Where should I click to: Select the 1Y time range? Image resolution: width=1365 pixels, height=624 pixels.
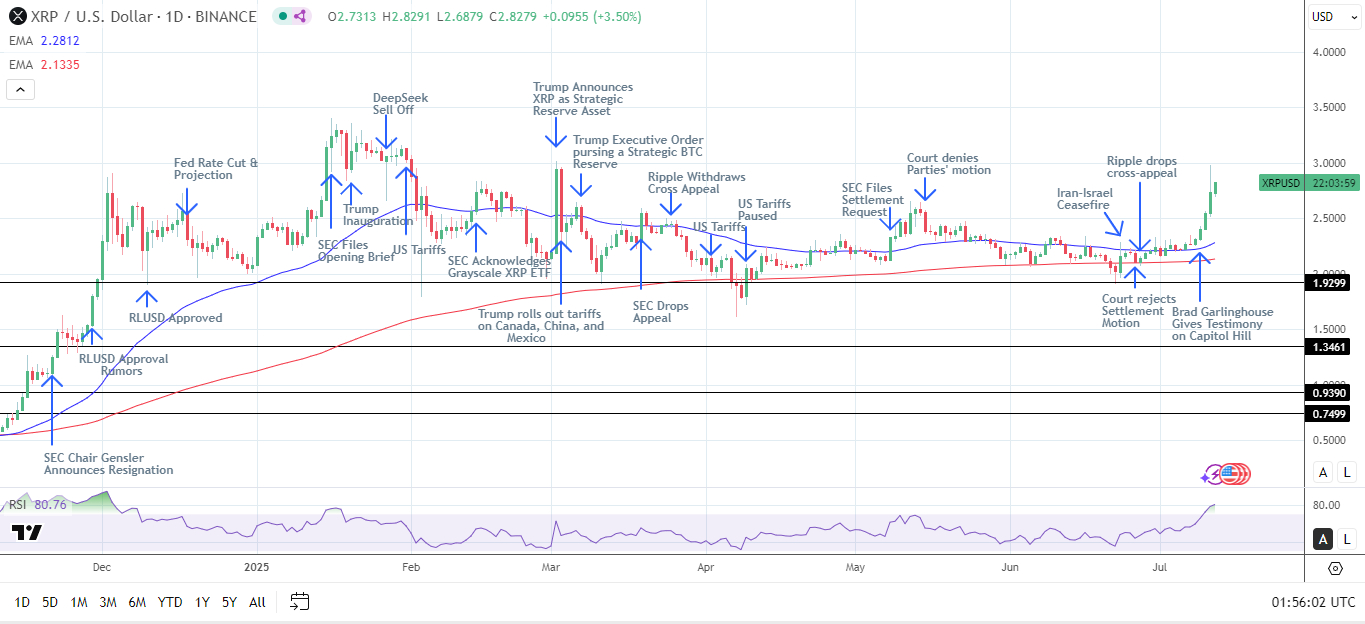pos(202,602)
